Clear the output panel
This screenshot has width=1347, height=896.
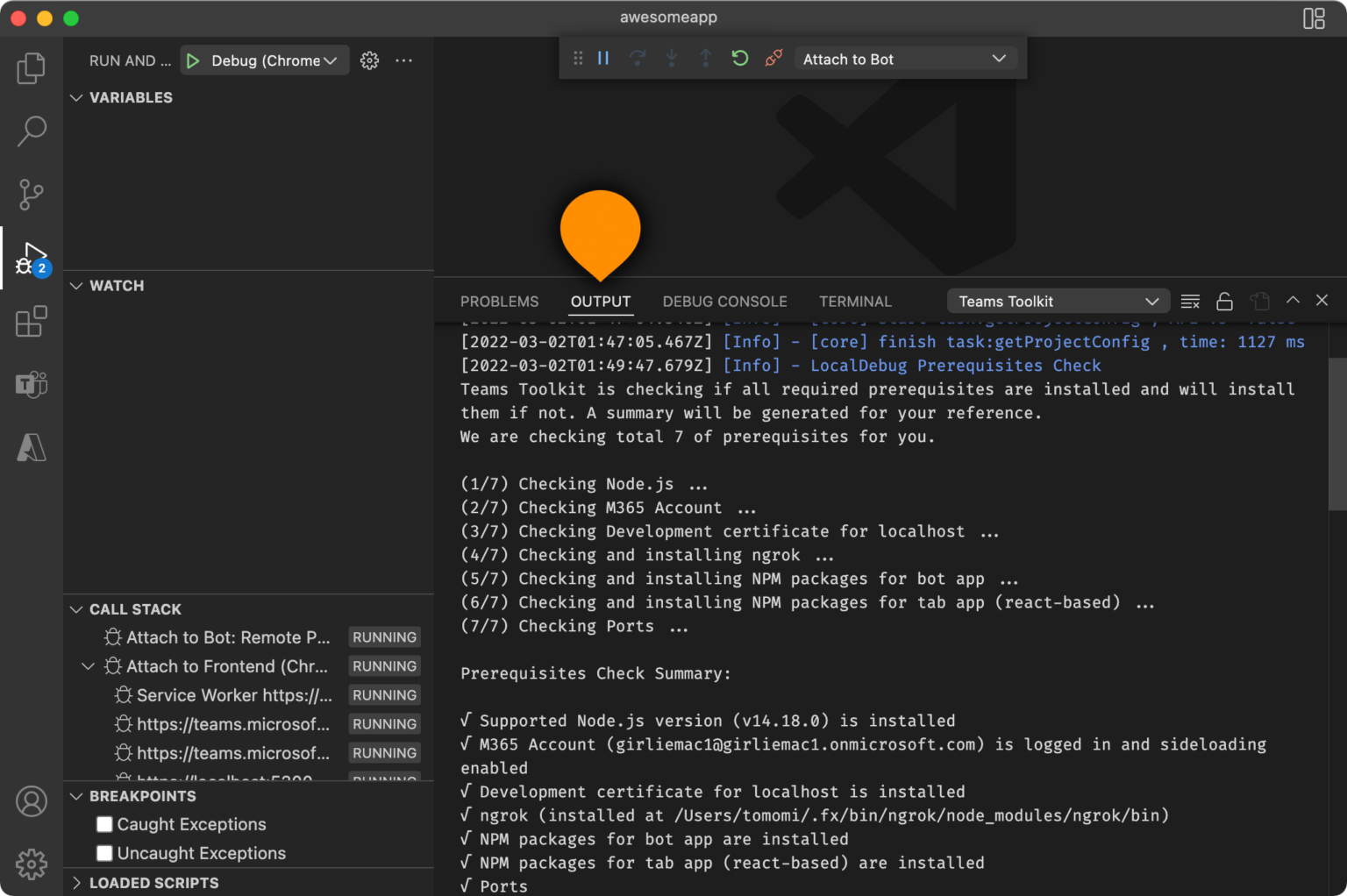tap(1190, 302)
